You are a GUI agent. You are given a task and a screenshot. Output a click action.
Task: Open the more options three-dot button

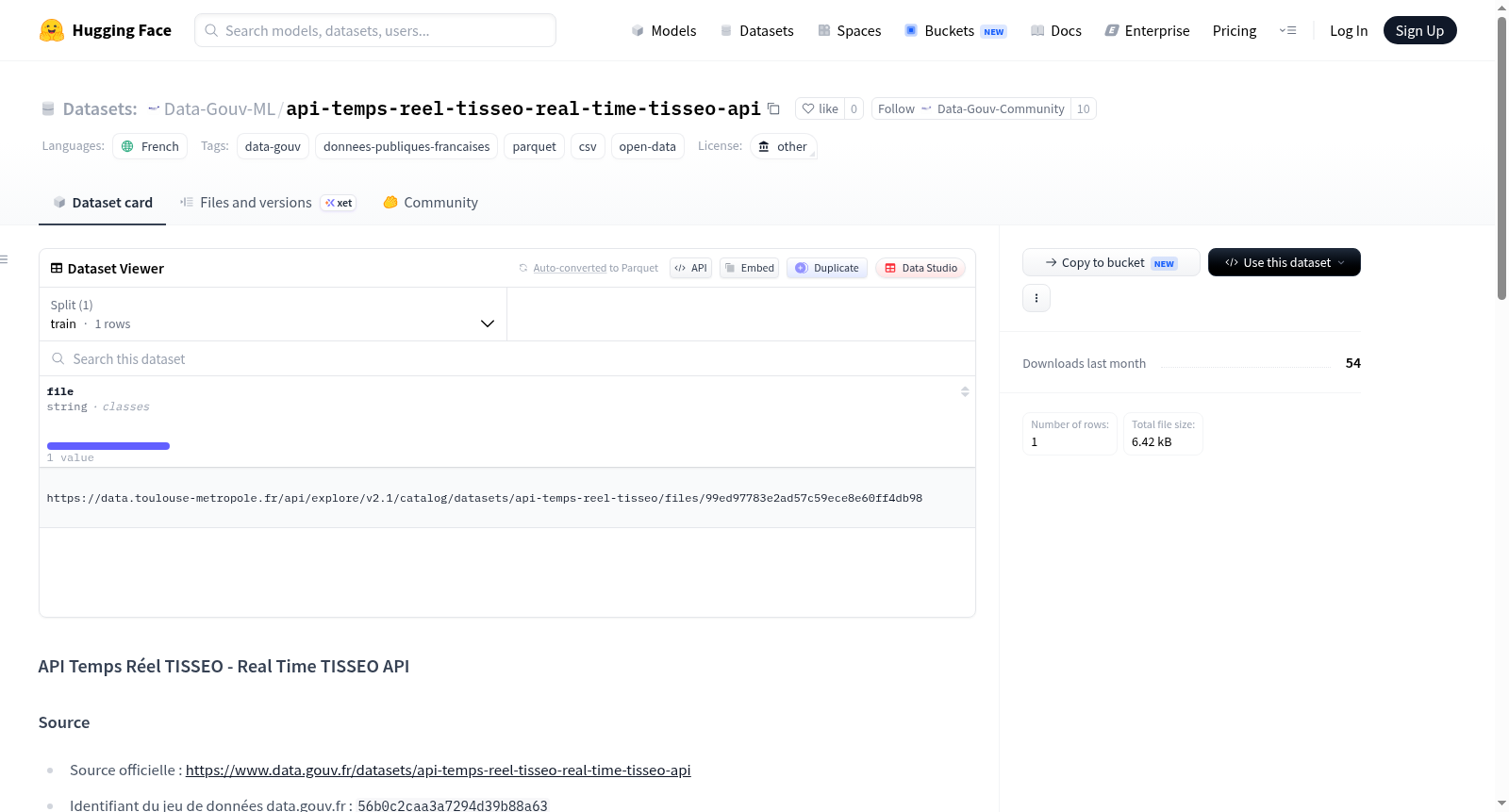coord(1036,298)
